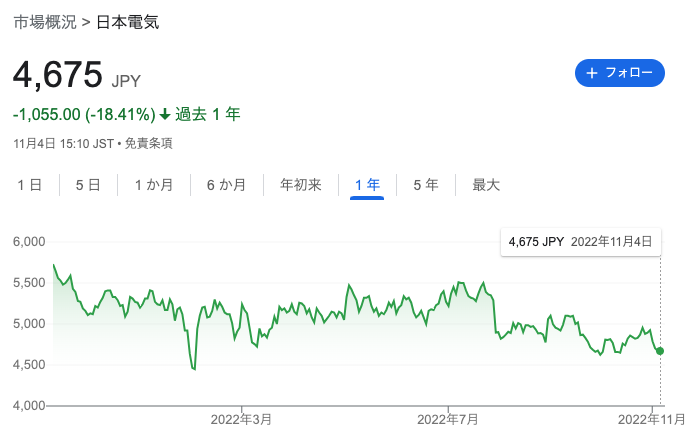Image resolution: width=699 pixels, height=443 pixels.
Task: Switch to the 1 か月 range tab
Action: click(154, 185)
